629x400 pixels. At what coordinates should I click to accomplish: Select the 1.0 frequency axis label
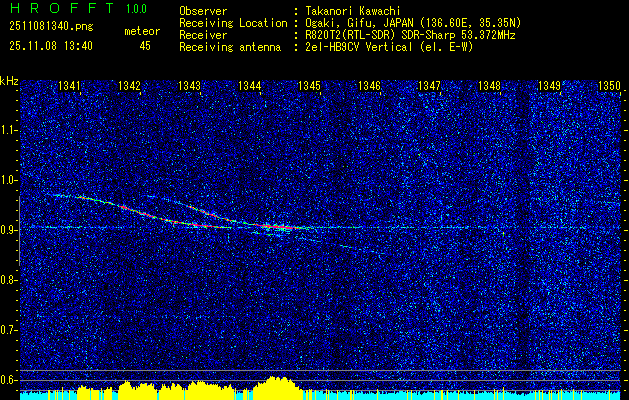(8, 181)
